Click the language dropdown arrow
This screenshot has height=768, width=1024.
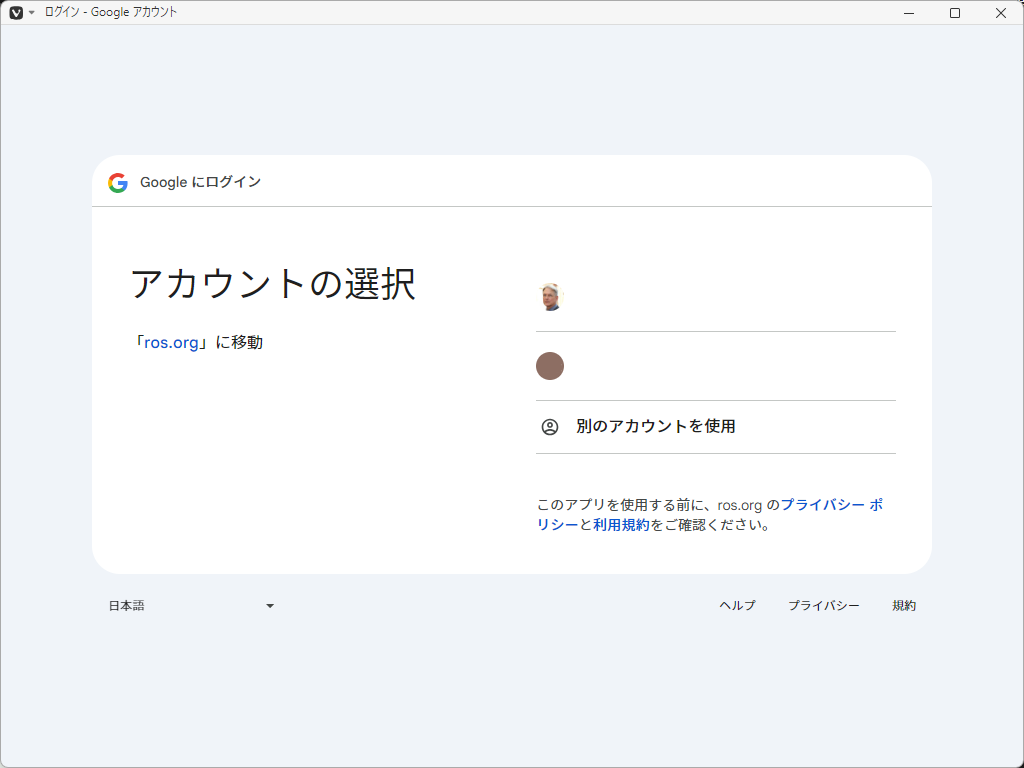pos(270,606)
